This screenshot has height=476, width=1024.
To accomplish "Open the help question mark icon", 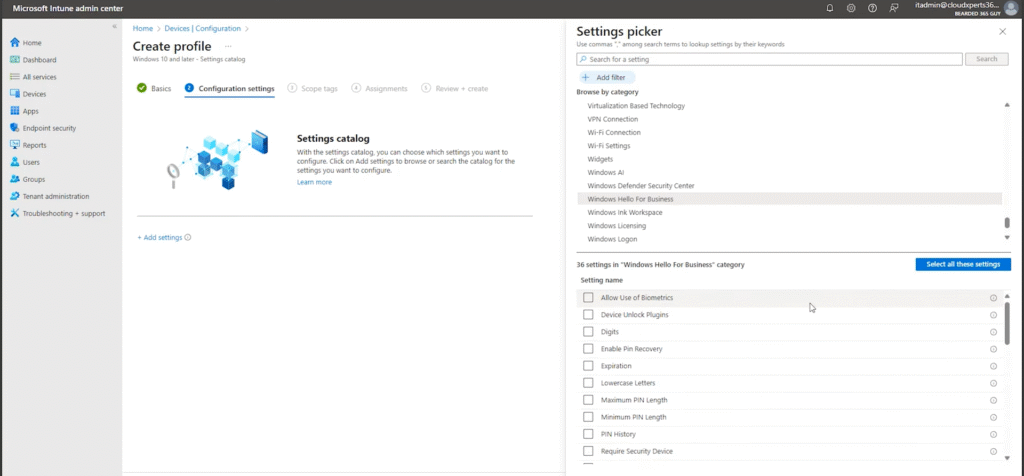I will [x=872, y=8].
